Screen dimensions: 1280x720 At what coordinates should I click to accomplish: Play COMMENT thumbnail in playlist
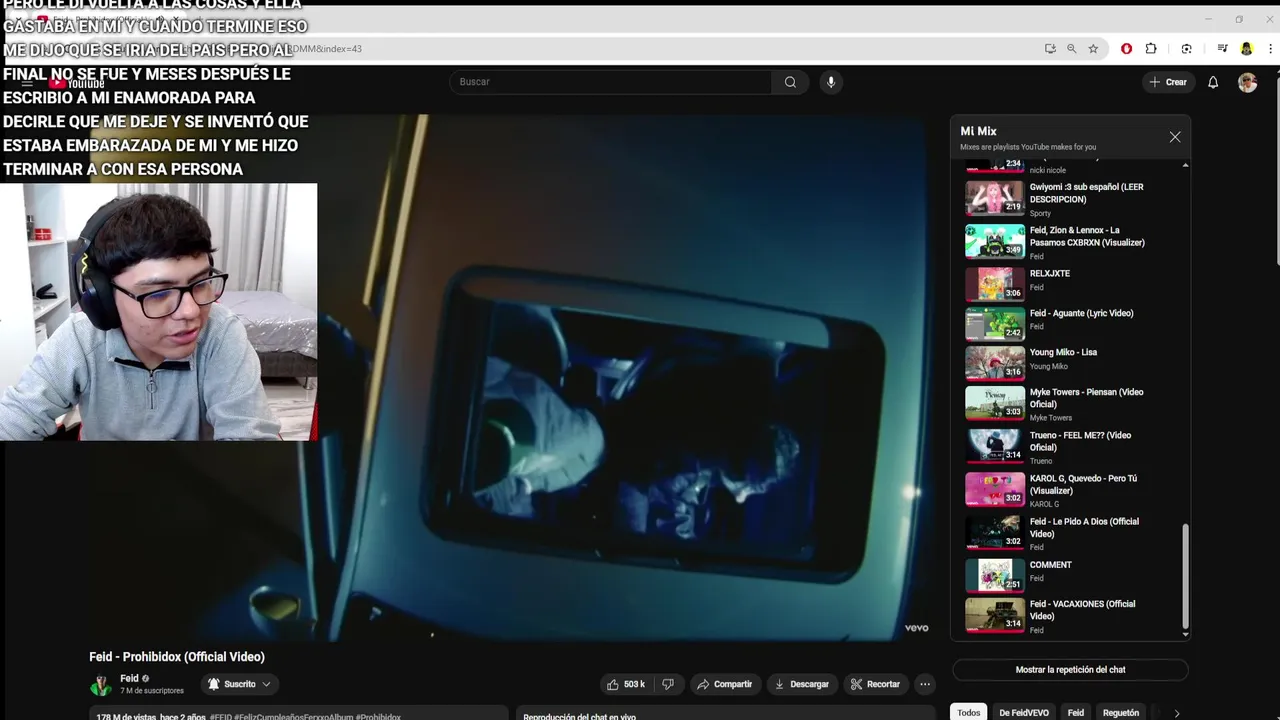click(995, 574)
